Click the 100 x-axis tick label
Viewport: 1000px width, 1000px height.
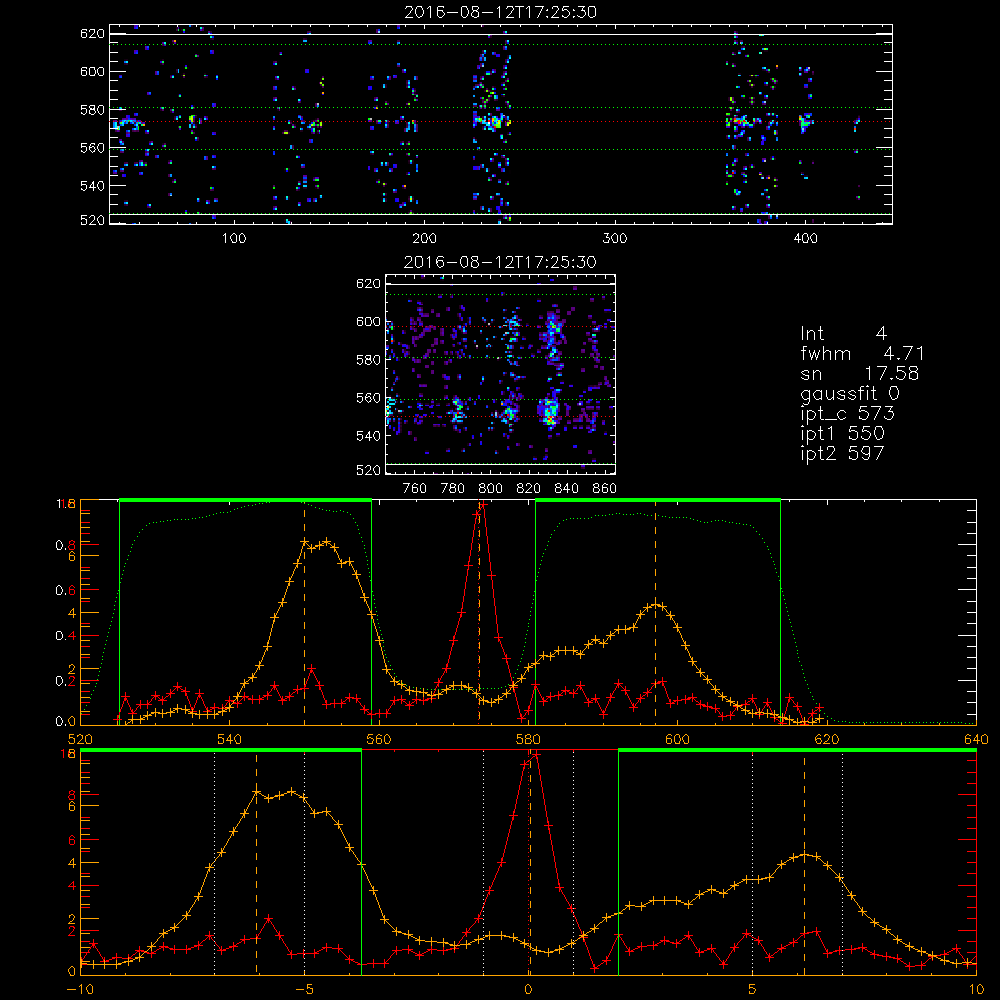click(x=234, y=239)
